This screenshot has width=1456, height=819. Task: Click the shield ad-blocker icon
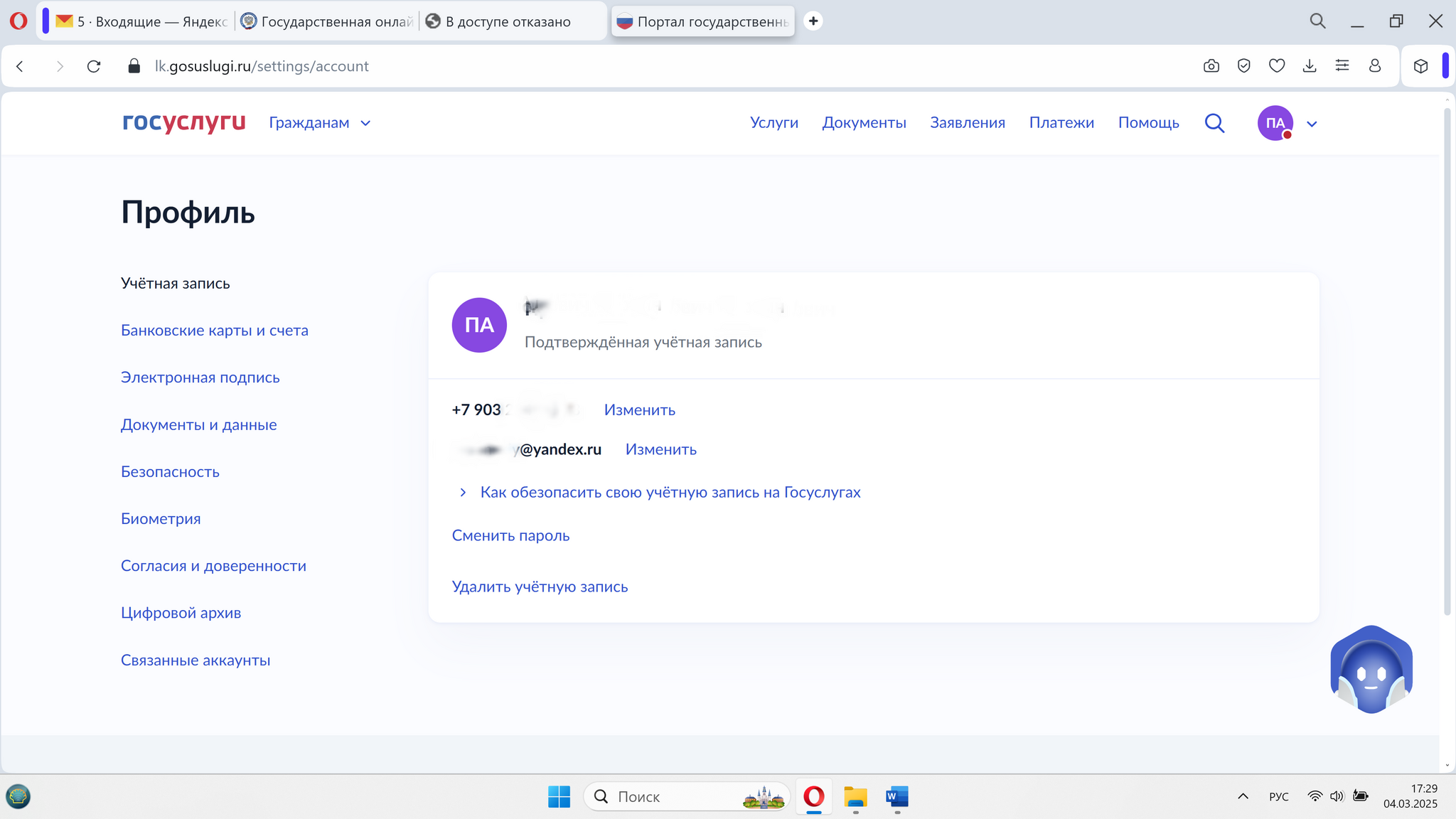1243,66
